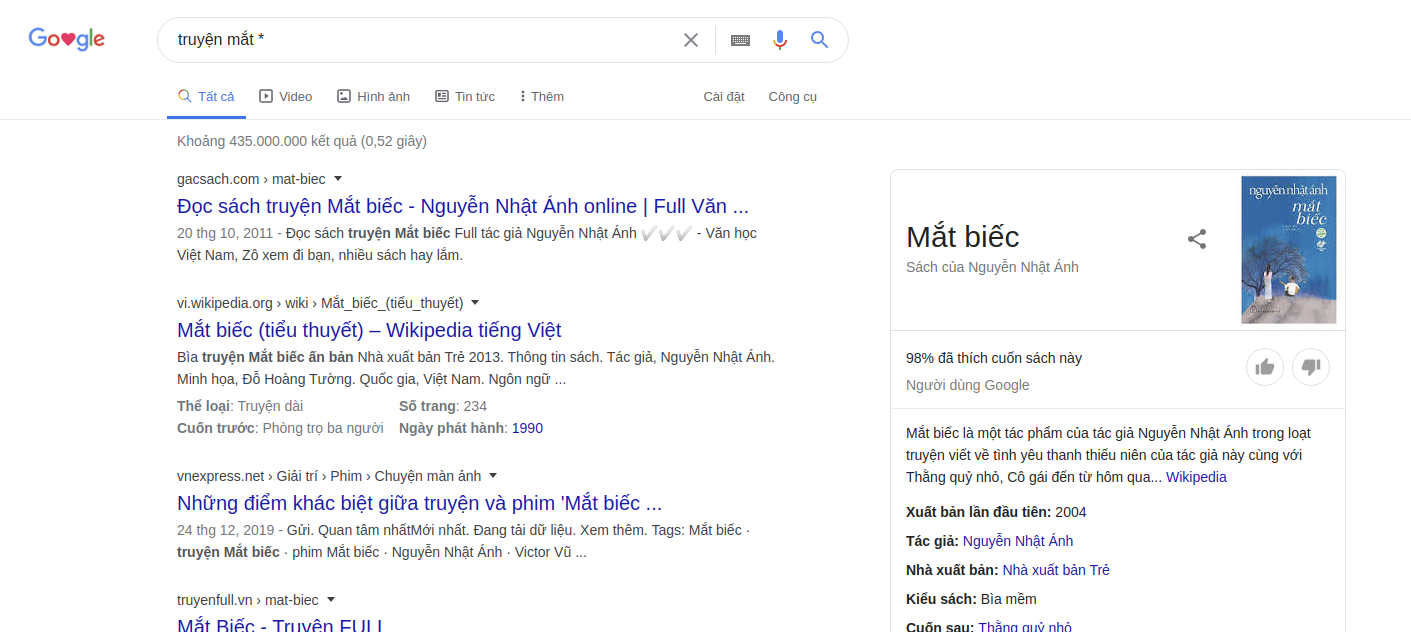Dislike the book with thumbs down
Screen dimensions: 1411x632
pos(1311,367)
